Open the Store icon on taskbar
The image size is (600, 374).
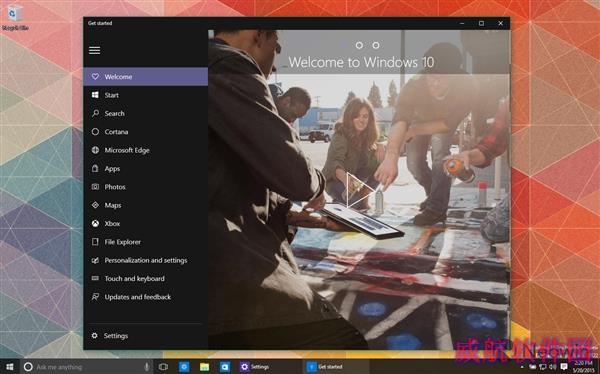[x=225, y=367]
